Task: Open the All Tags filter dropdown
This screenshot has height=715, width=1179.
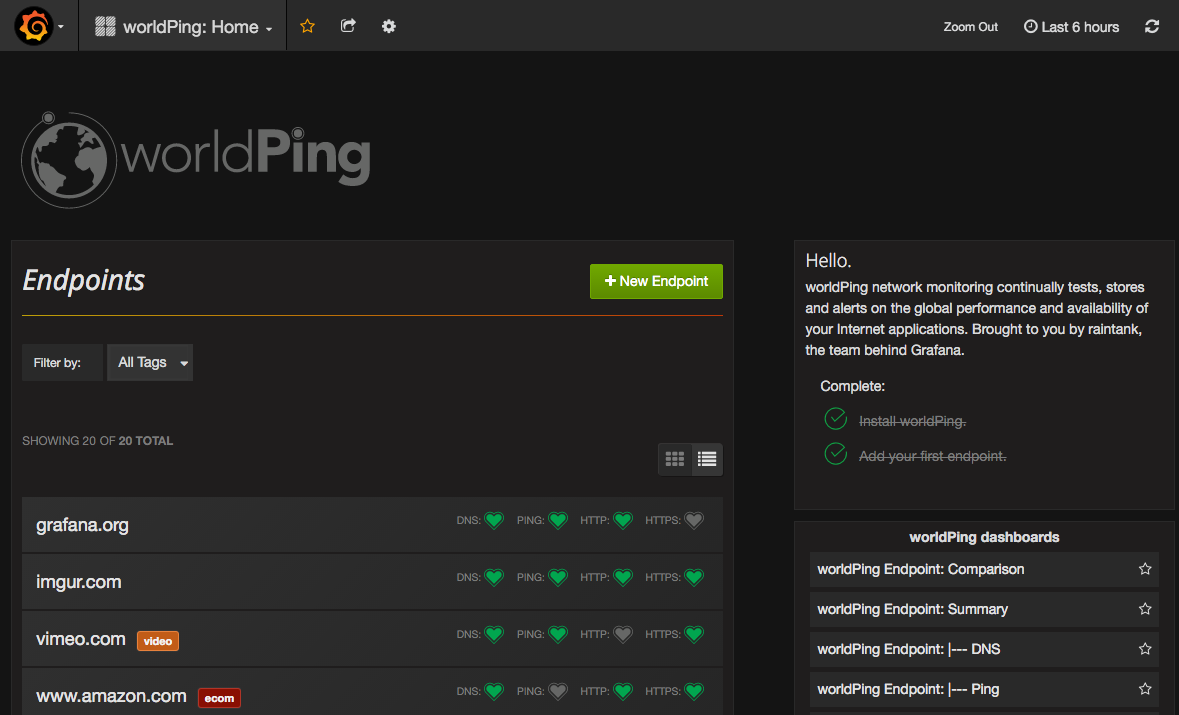Action: (150, 362)
